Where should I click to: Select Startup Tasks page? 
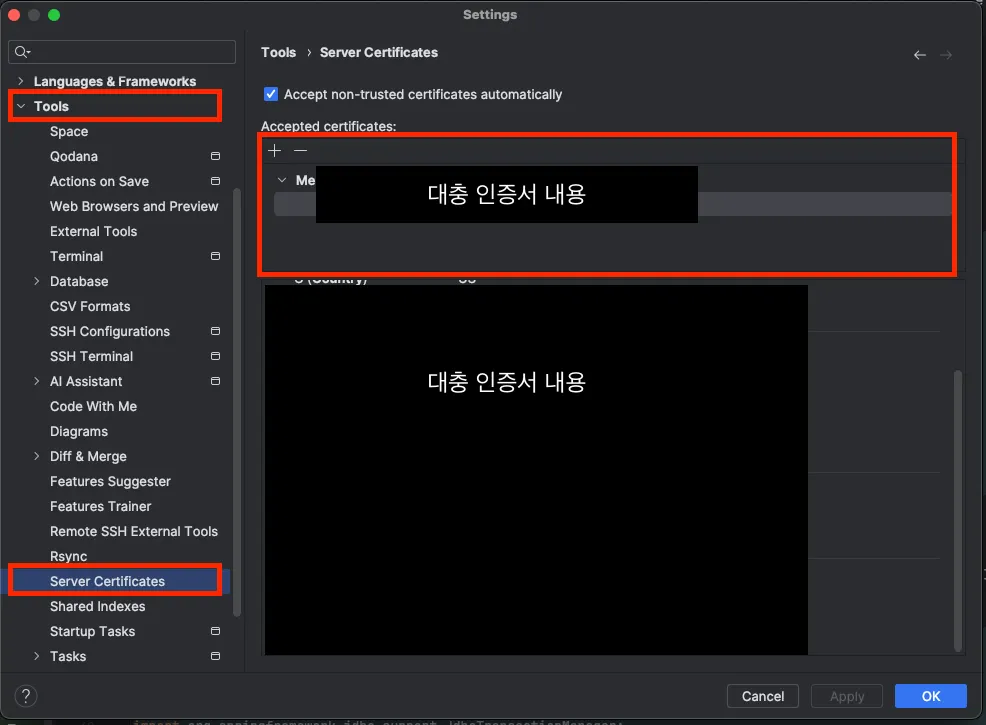coord(92,631)
